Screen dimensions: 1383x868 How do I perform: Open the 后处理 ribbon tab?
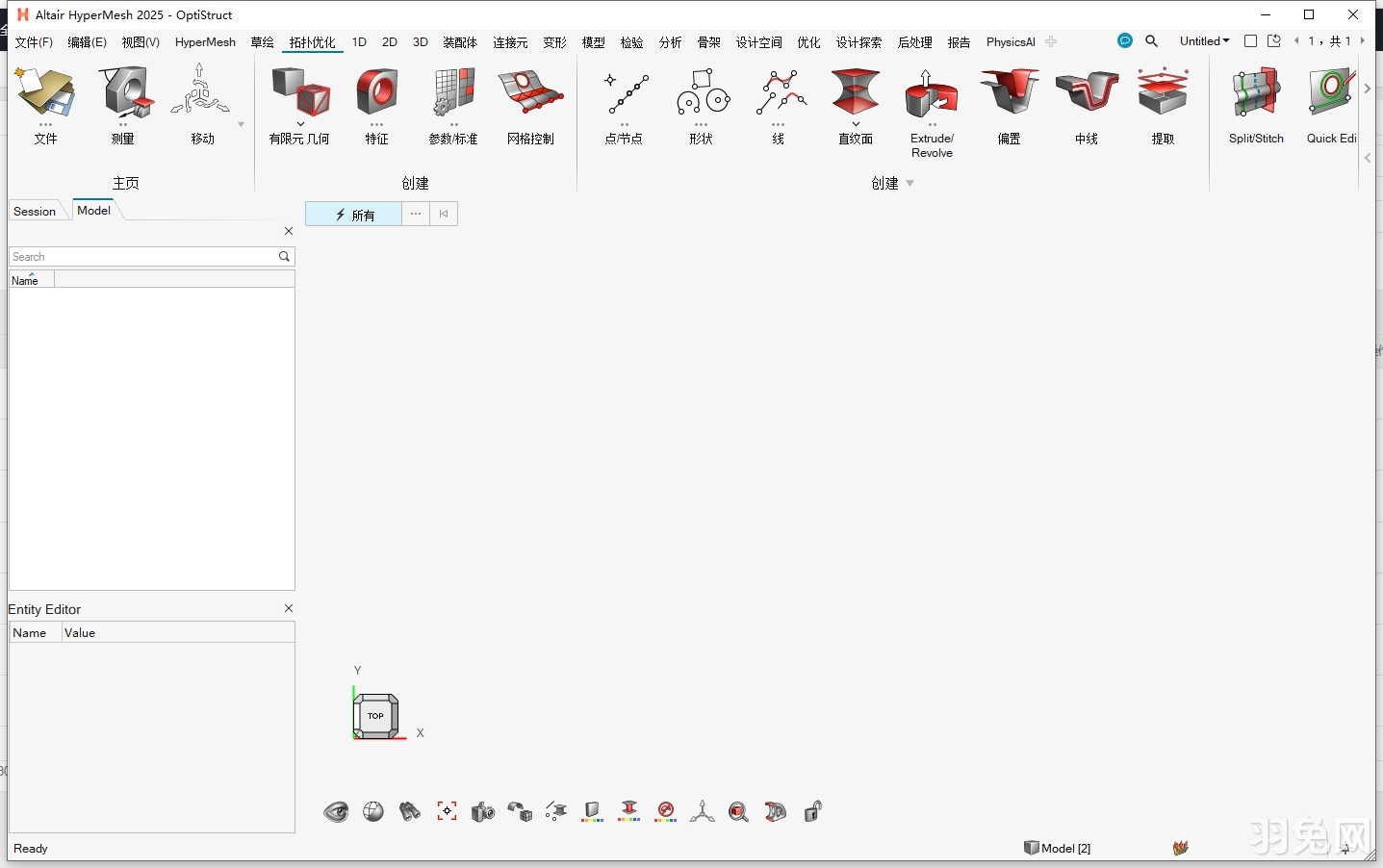pos(914,42)
